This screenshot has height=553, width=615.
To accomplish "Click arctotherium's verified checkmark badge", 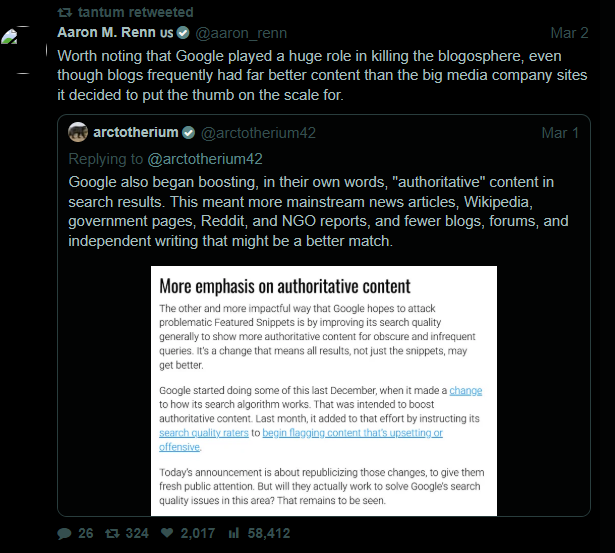I will 190,133.
